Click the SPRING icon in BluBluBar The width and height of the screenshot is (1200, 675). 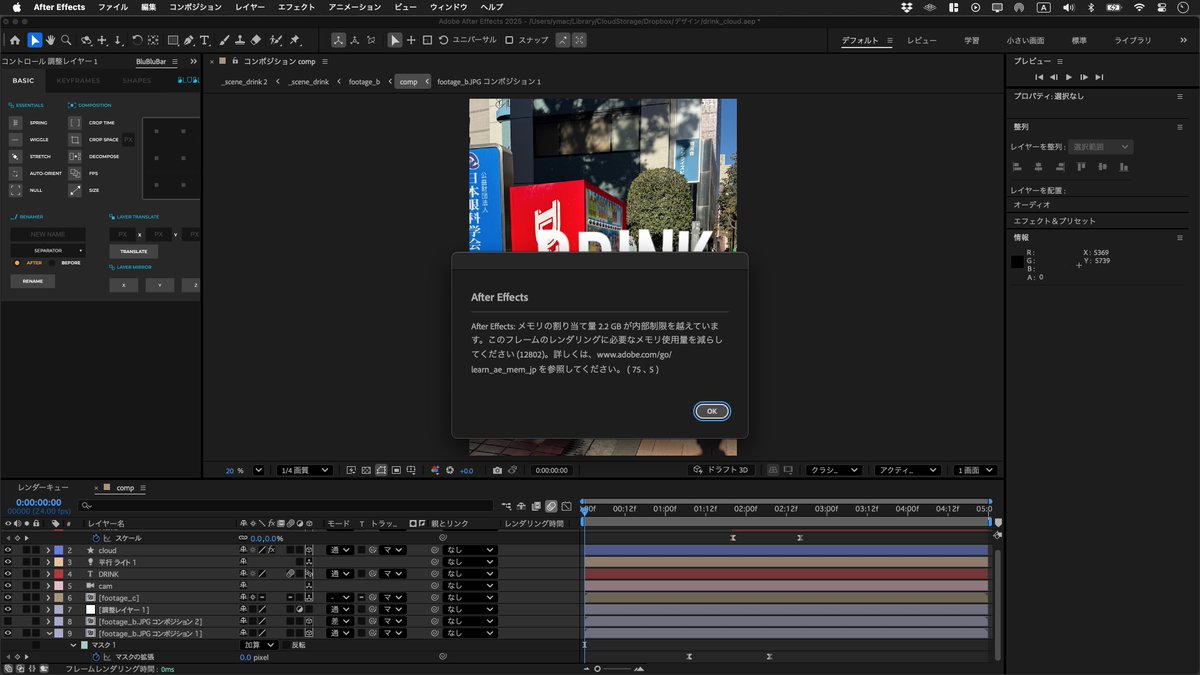(15, 123)
